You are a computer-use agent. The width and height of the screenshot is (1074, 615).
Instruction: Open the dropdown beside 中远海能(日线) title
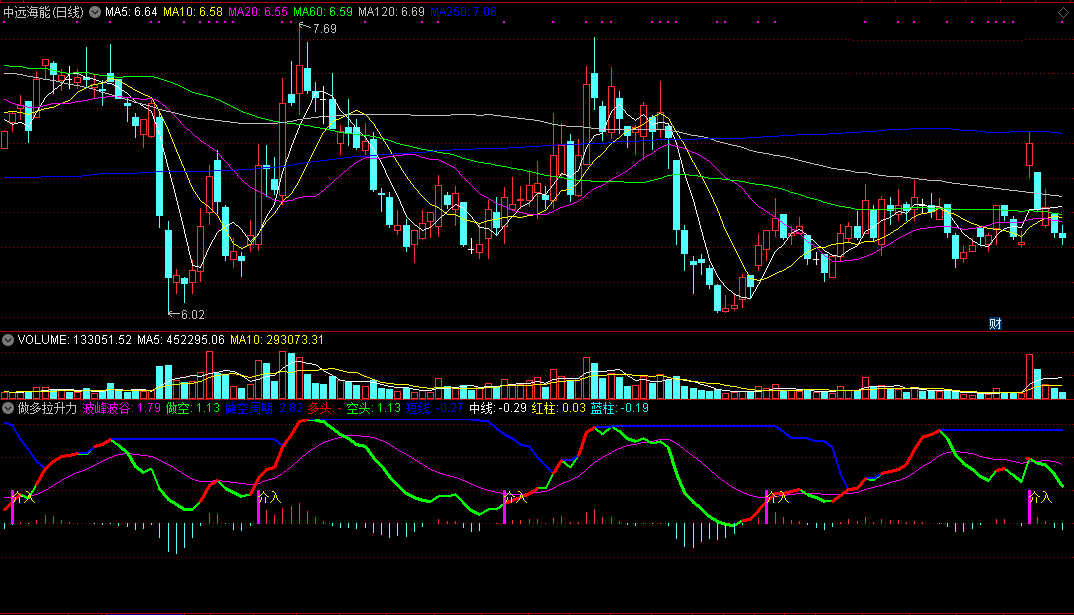(95, 12)
